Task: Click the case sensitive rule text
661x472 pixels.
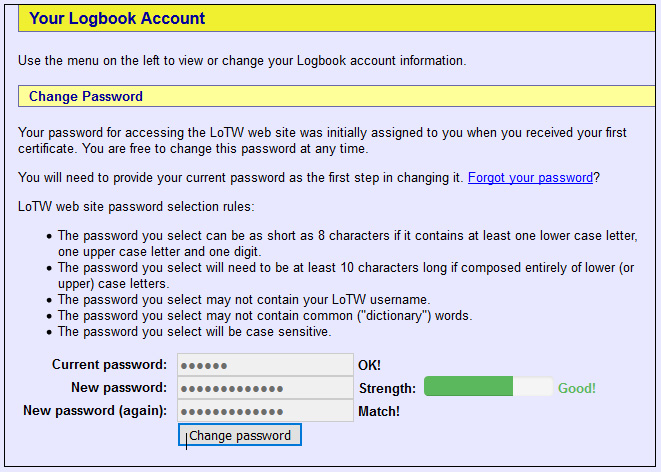Action: [194, 332]
